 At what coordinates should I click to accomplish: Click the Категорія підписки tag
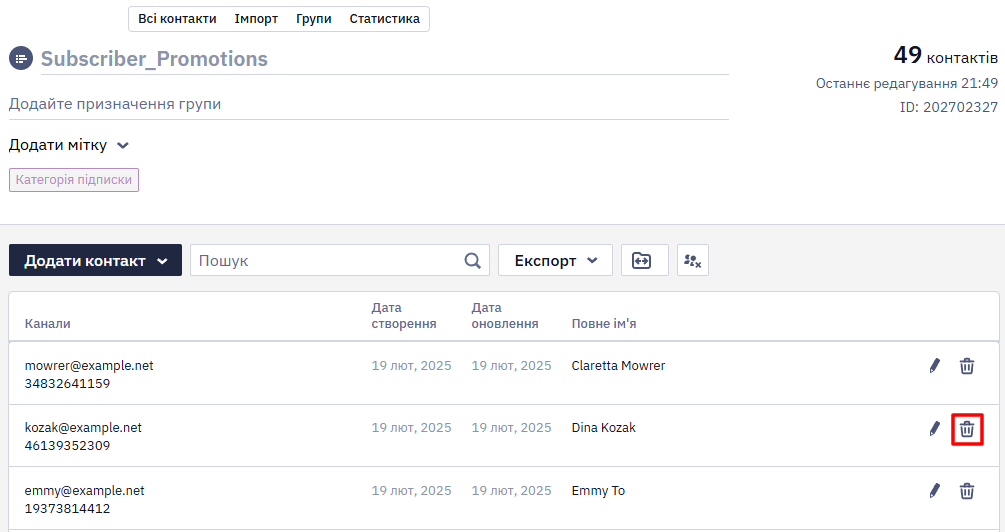[x=74, y=180]
